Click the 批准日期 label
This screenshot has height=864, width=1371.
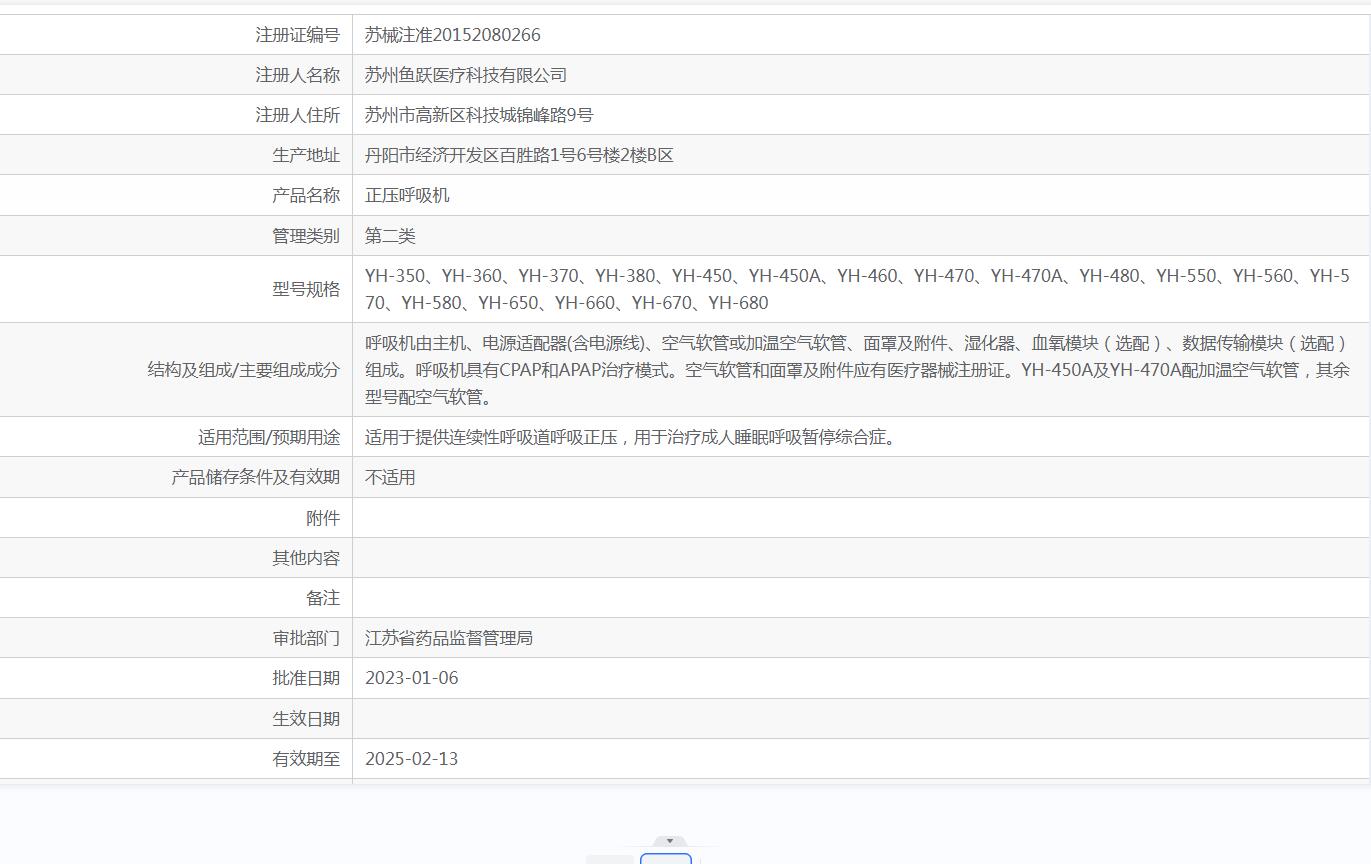pyautogui.click(x=306, y=678)
